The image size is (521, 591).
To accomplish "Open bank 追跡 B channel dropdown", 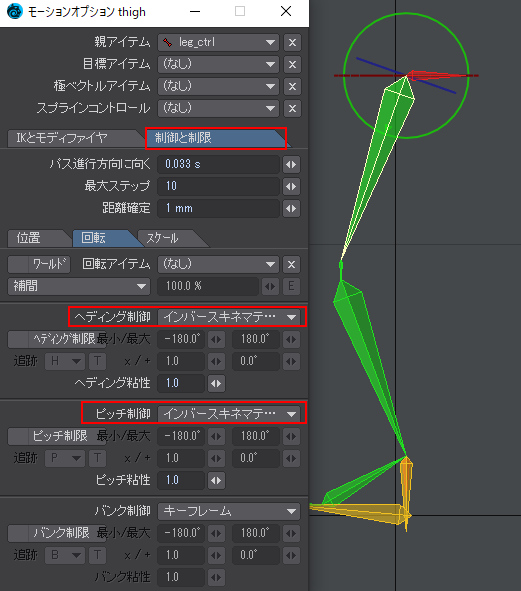I will 65,555.
